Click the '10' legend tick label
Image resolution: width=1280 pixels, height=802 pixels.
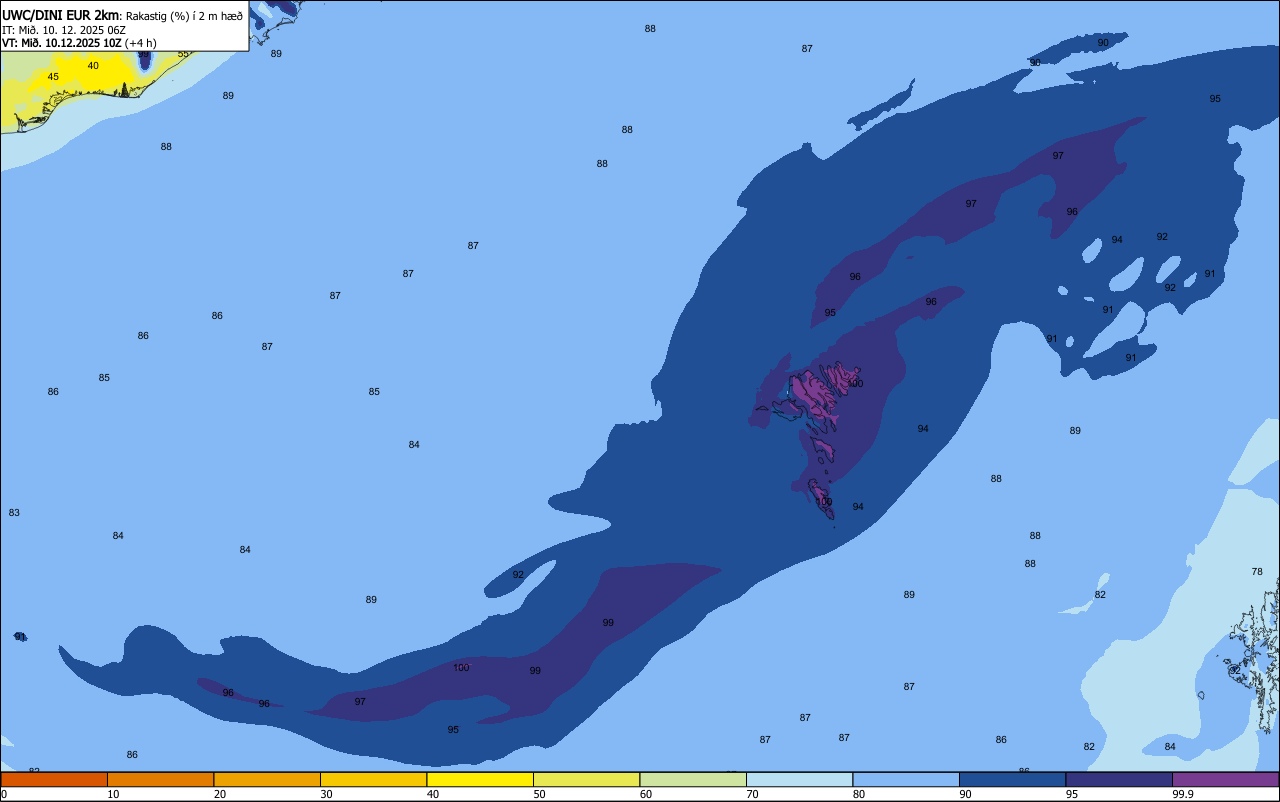click(x=113, y=794)
